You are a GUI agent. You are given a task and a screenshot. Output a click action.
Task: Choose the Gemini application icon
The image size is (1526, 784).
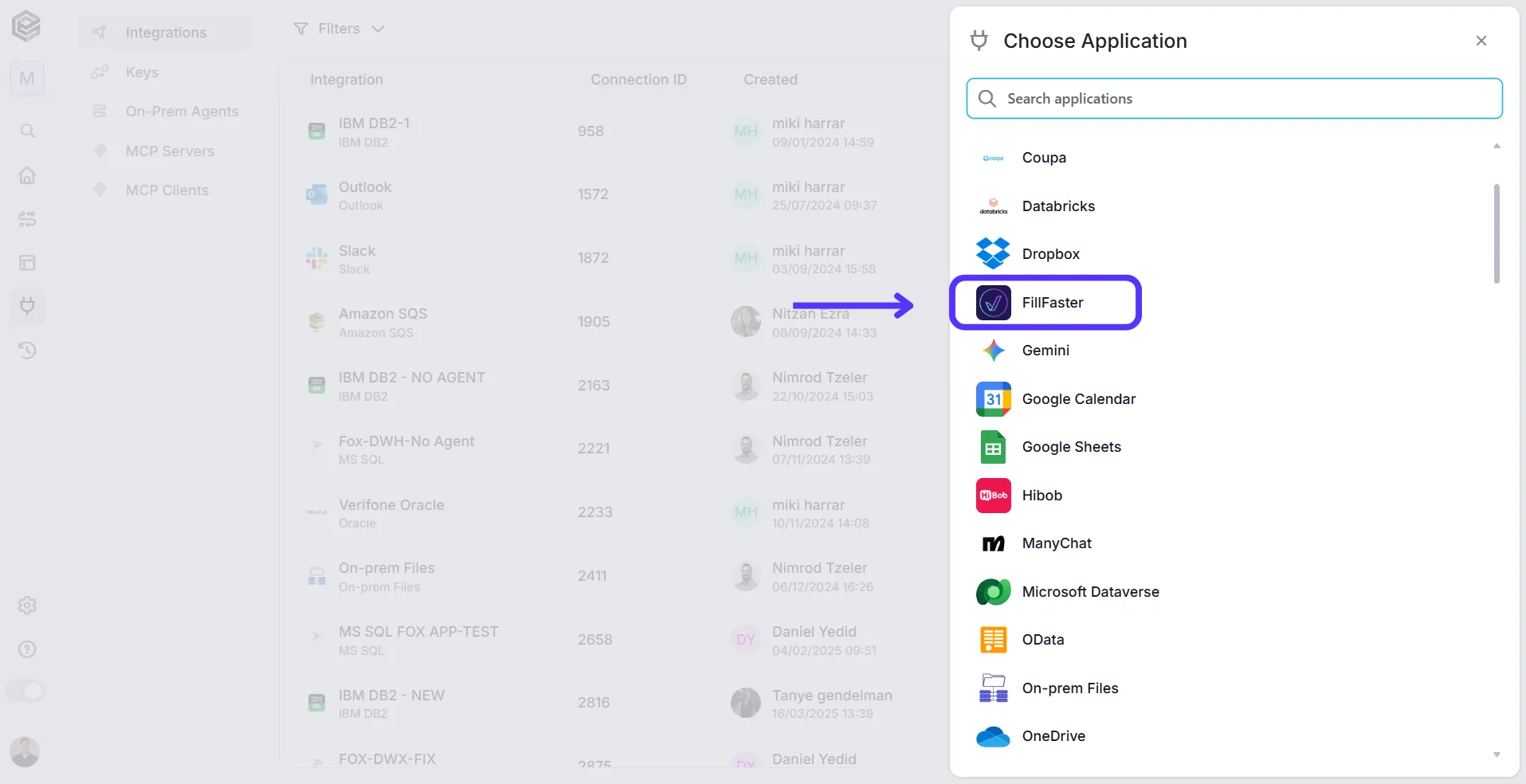(993, 351)
